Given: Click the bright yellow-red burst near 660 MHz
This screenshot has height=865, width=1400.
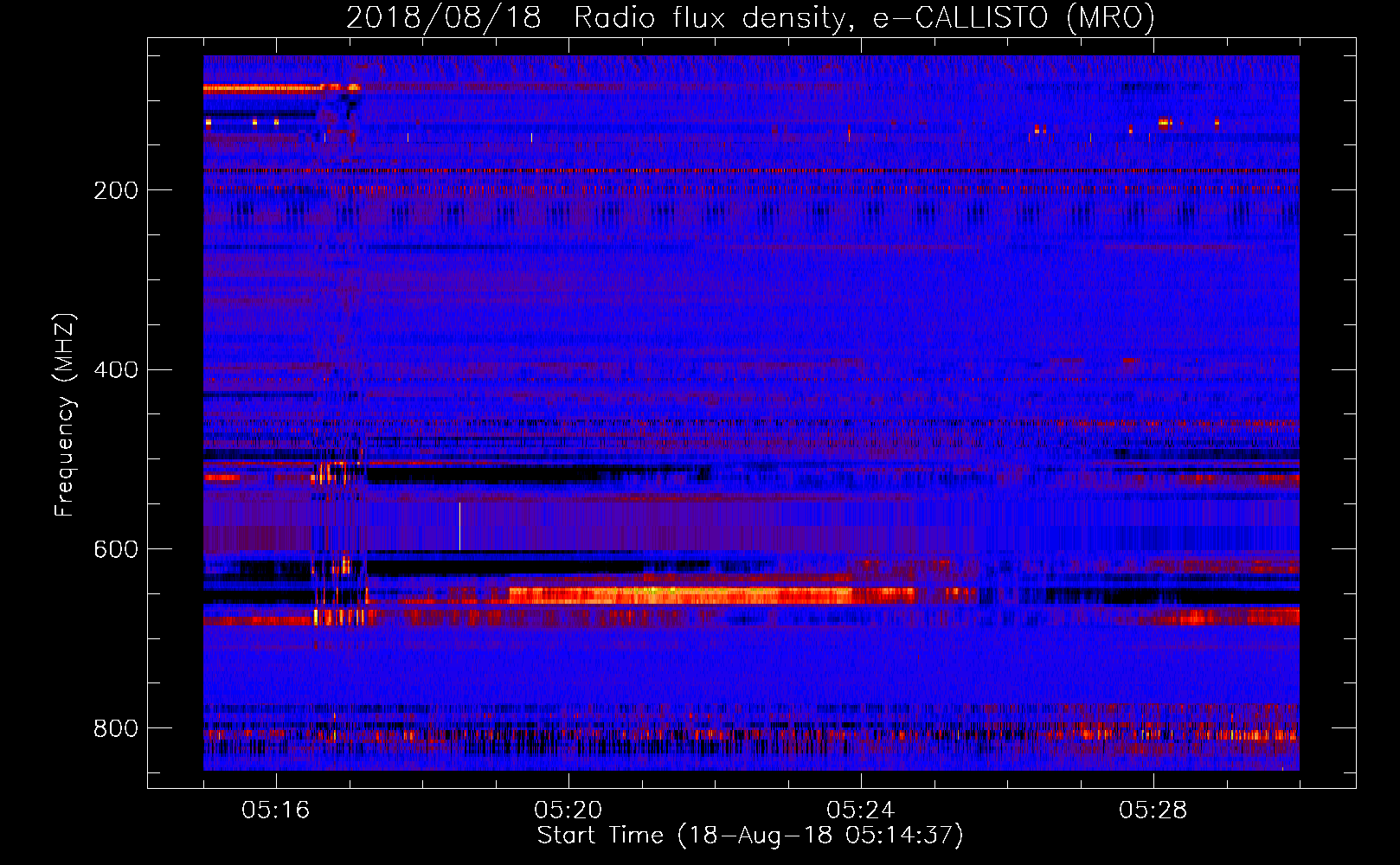Looking at the screenshot, I should [711, 595].
